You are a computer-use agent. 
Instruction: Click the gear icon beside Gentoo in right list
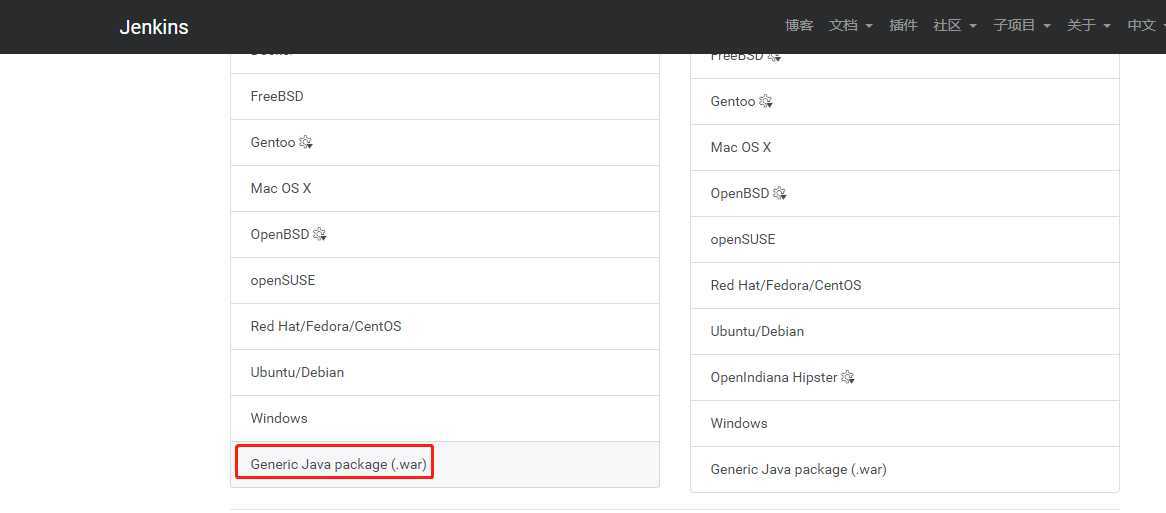(x=766, y=102)
